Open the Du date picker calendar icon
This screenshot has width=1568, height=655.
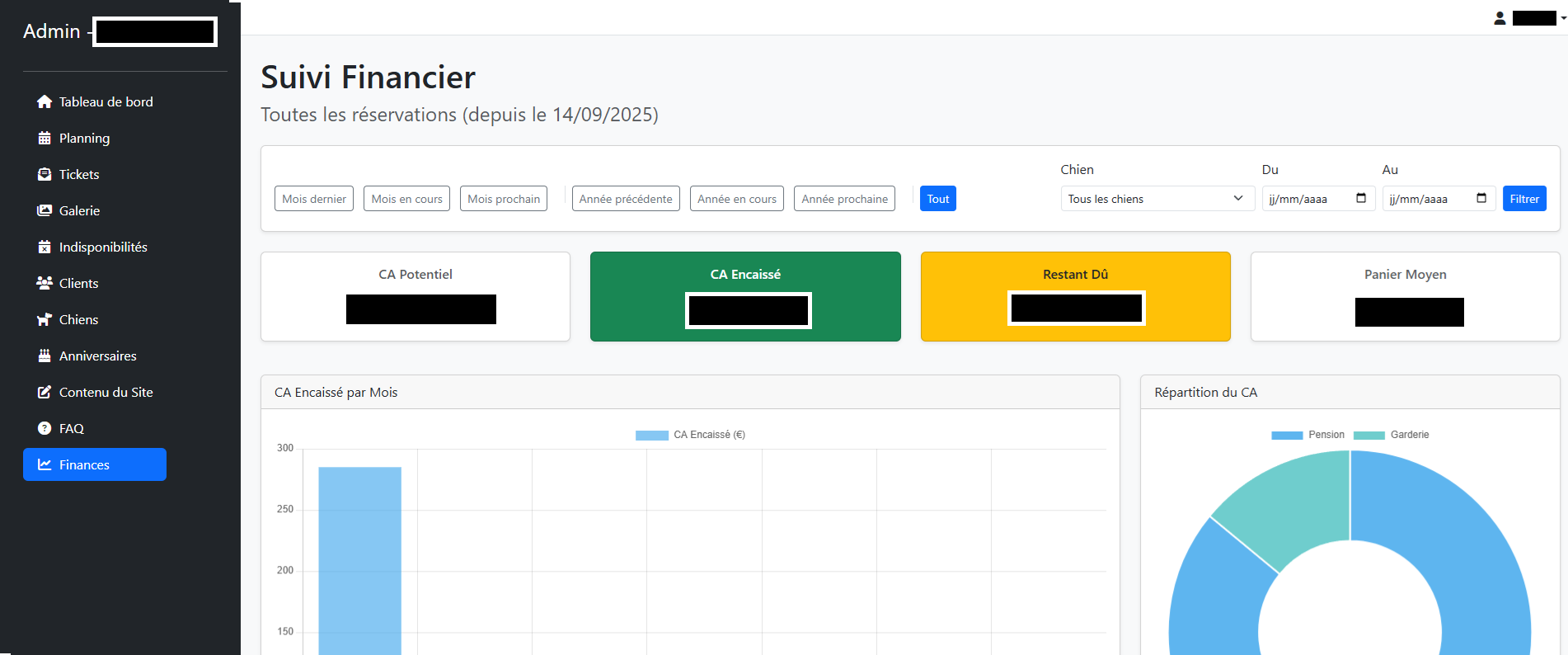click(1361, 198)
